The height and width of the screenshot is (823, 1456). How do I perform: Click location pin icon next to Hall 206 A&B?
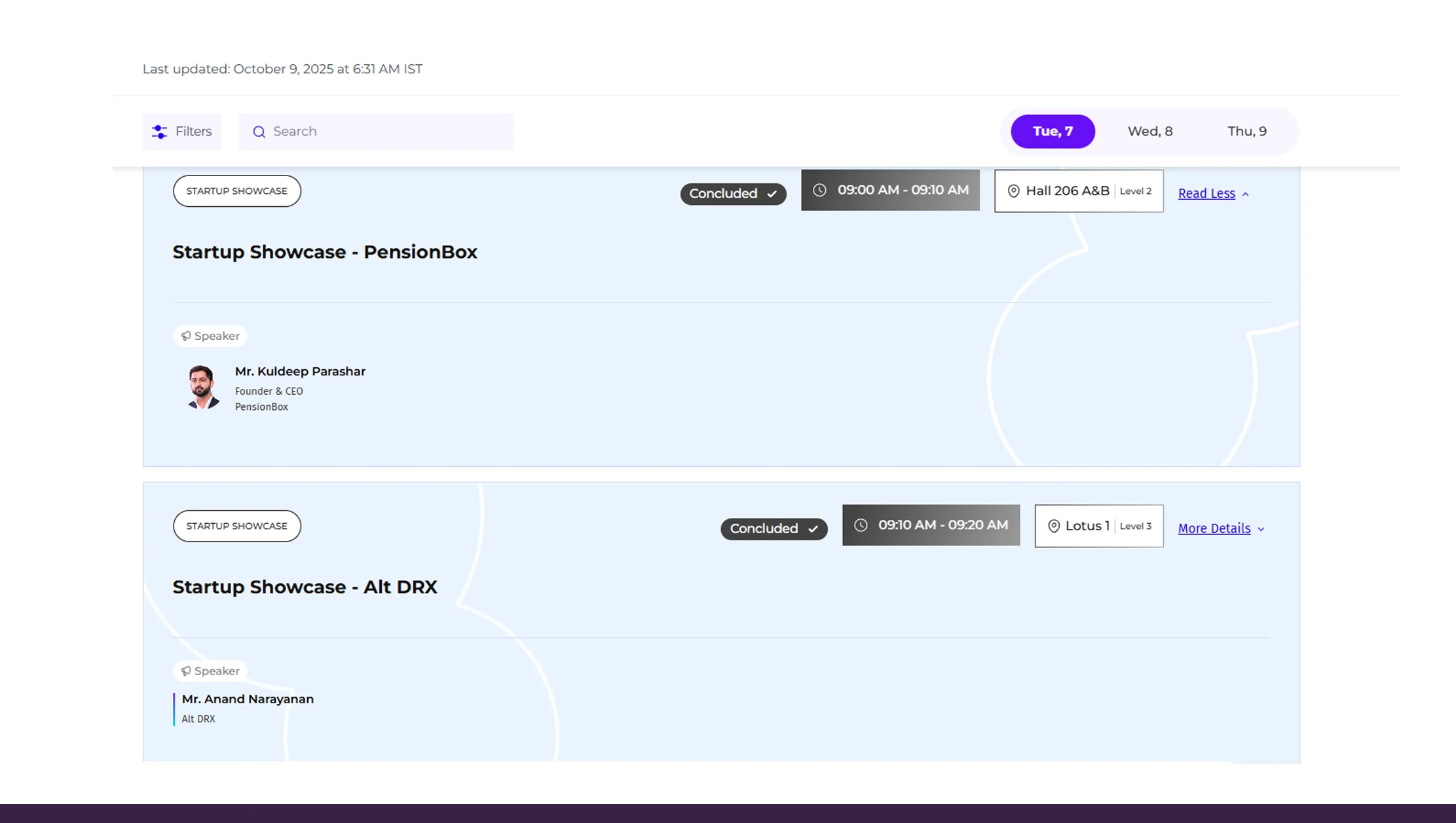pos(1013,191)
